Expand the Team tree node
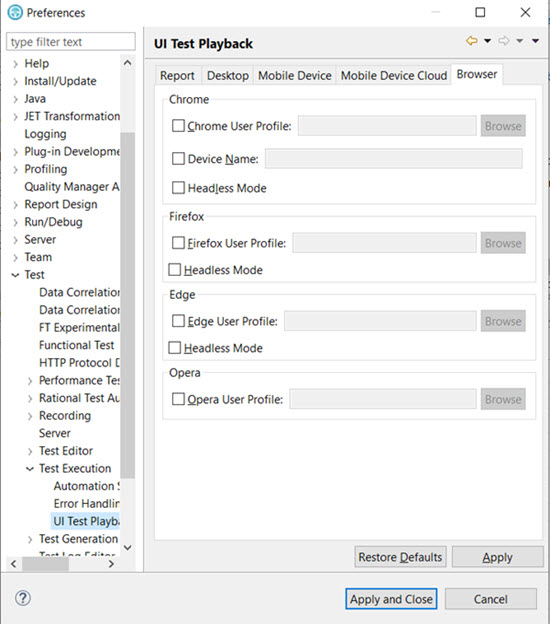 tap(15, 257)
